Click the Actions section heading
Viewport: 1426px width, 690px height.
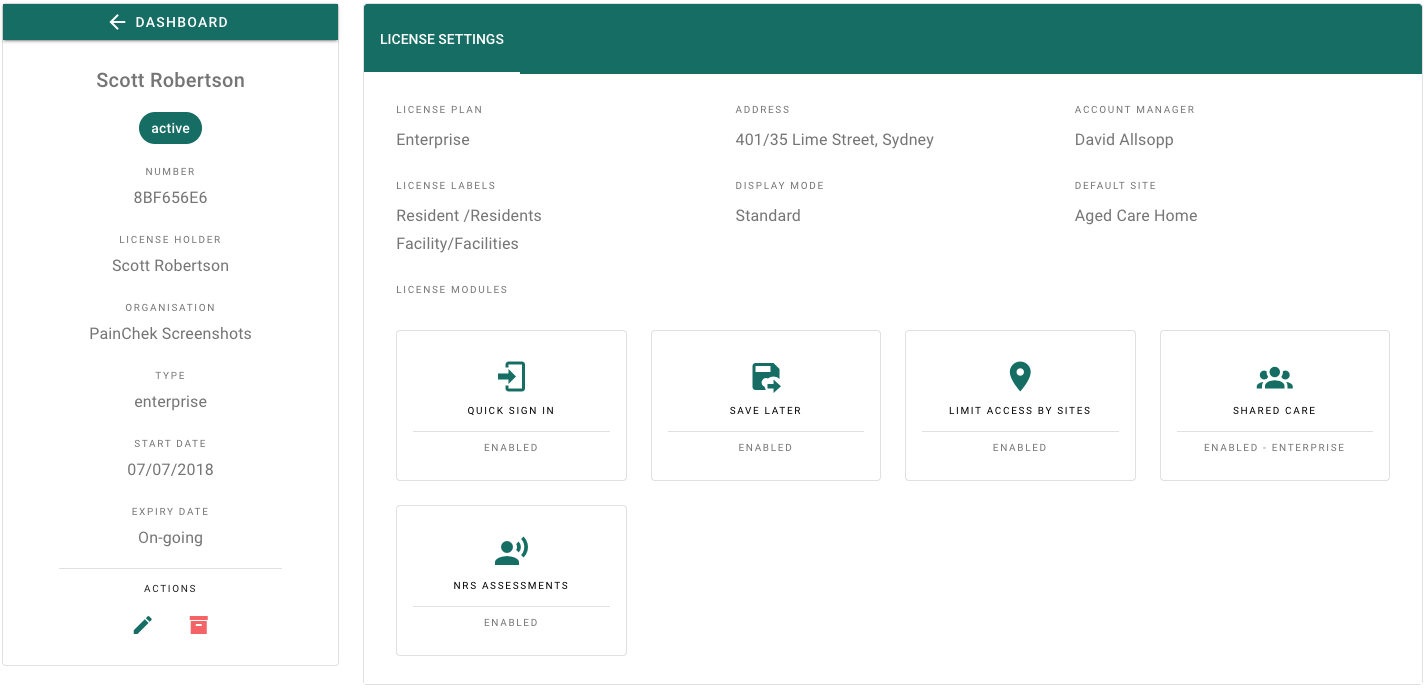pyautogui.click(x=170, y=589)
